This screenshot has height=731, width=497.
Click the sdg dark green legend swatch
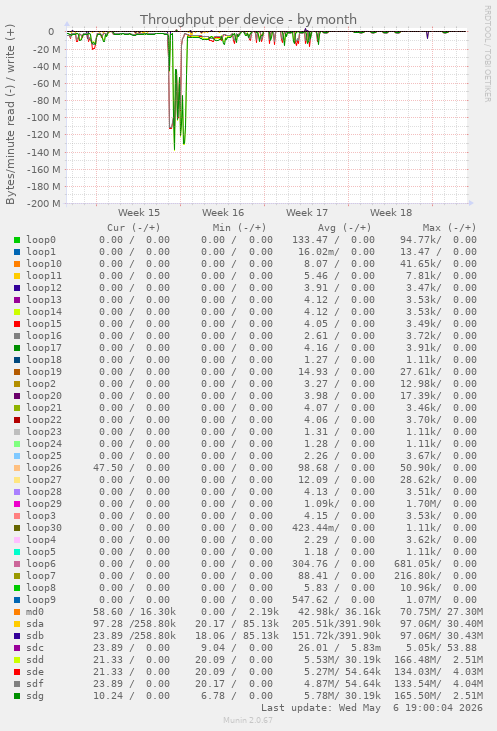[17, 696]
